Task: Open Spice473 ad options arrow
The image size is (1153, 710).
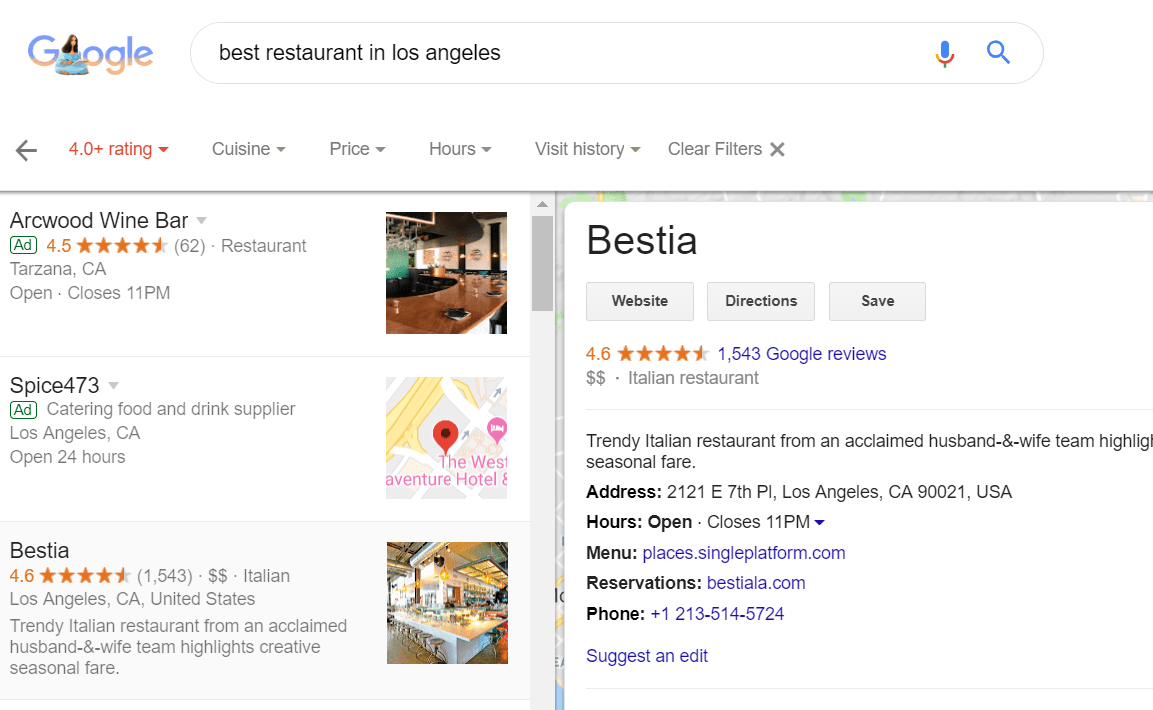Action: [114, 385]
